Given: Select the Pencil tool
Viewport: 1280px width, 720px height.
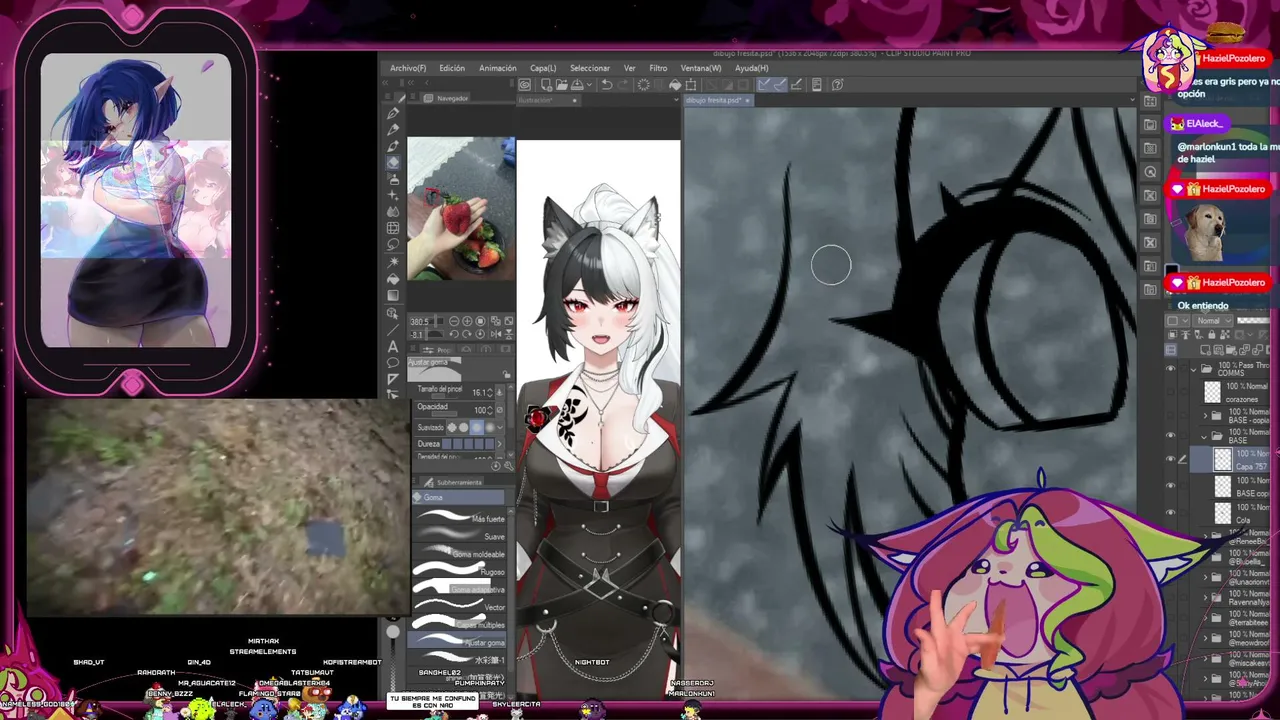Looking at the screenshot, I should coord(393,130).
